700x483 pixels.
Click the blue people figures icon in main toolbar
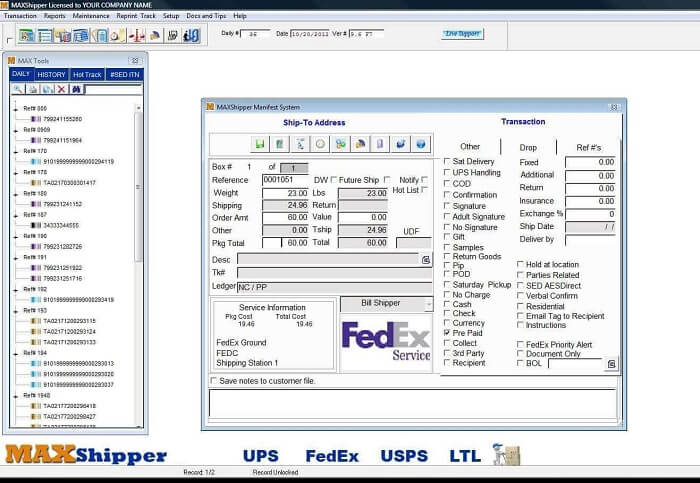coord(191,35)
